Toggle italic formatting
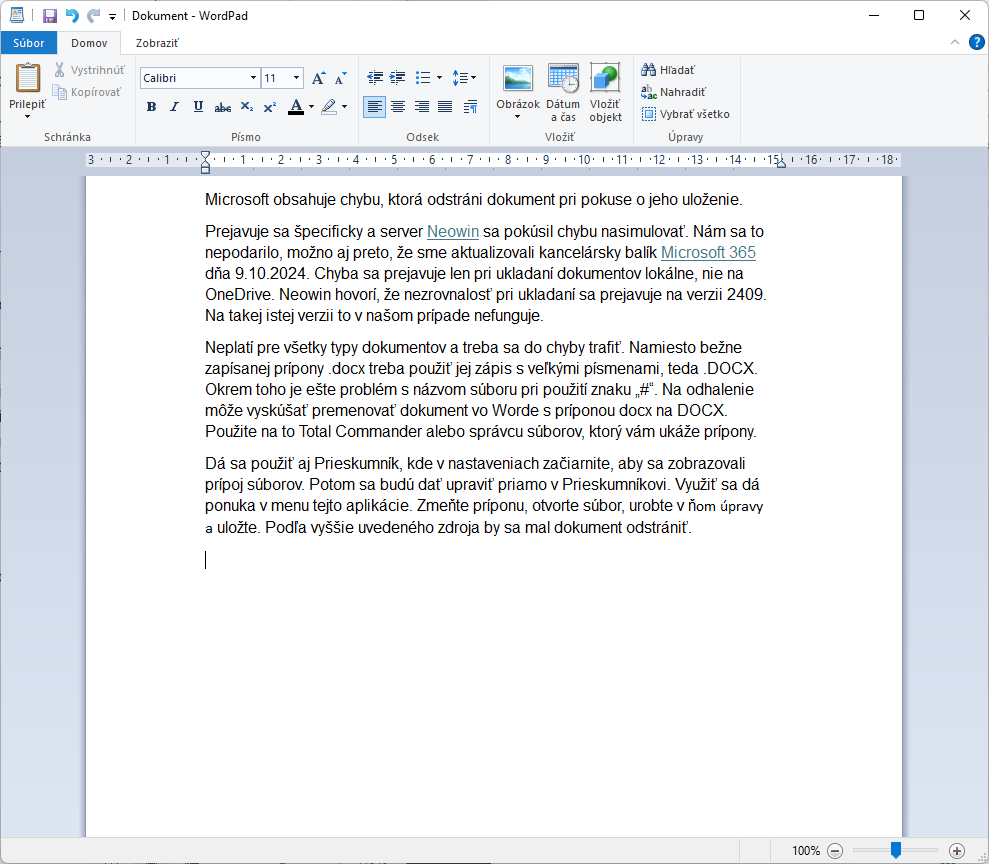989x864 pixels. 174,107
